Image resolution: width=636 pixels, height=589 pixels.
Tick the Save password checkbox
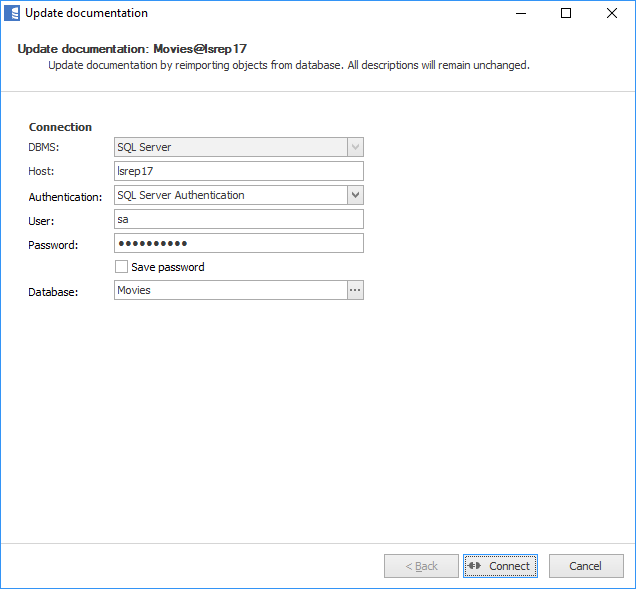click(x=122, y=267)
